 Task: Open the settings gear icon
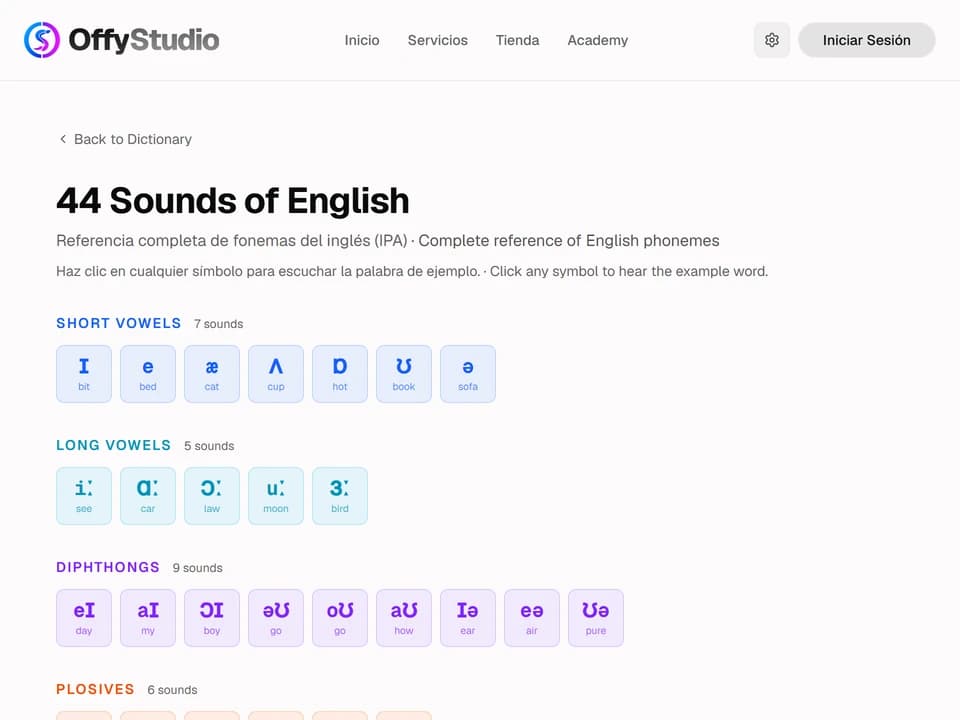coord(771,40)
